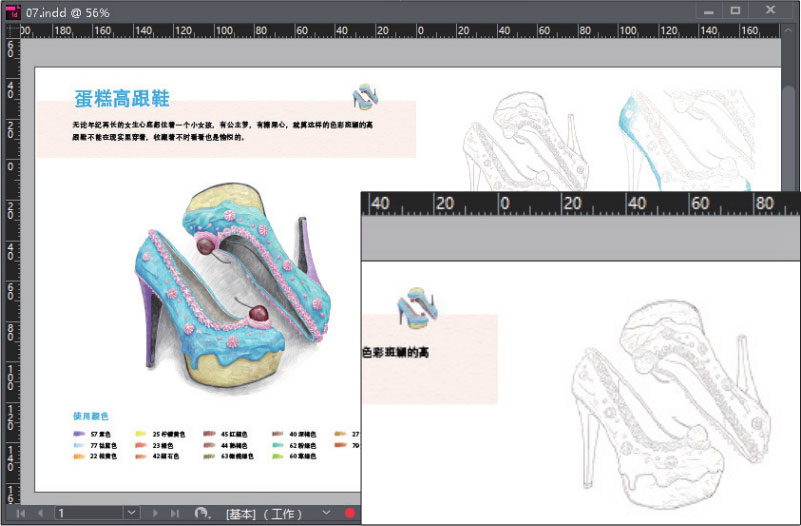Maximize the 07.indd document window
Viewport: 801px width, 526px height.
[x=736, y=11]
